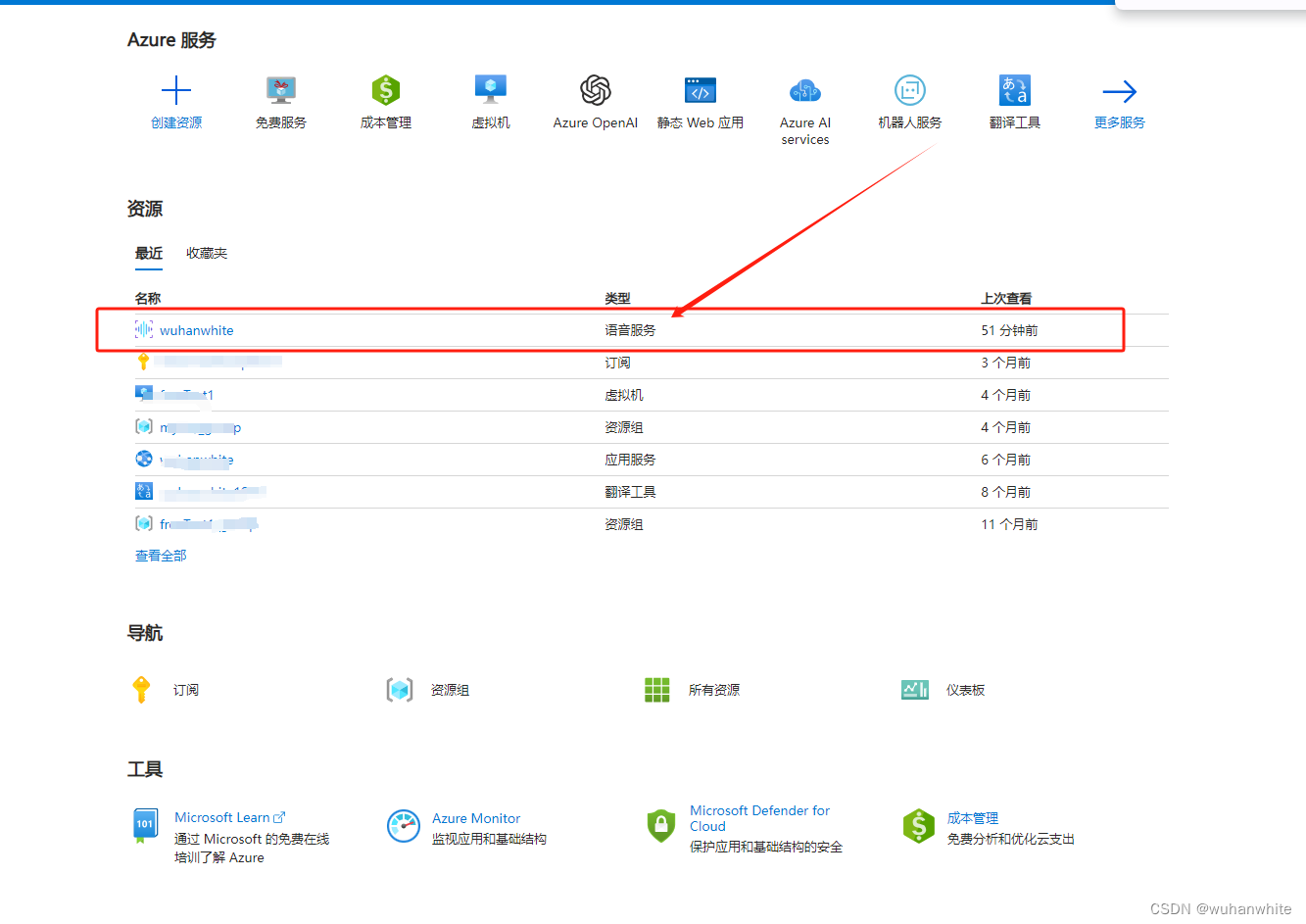Click the Microsoft Learn 101 badge icon

[x=145, y=825]
